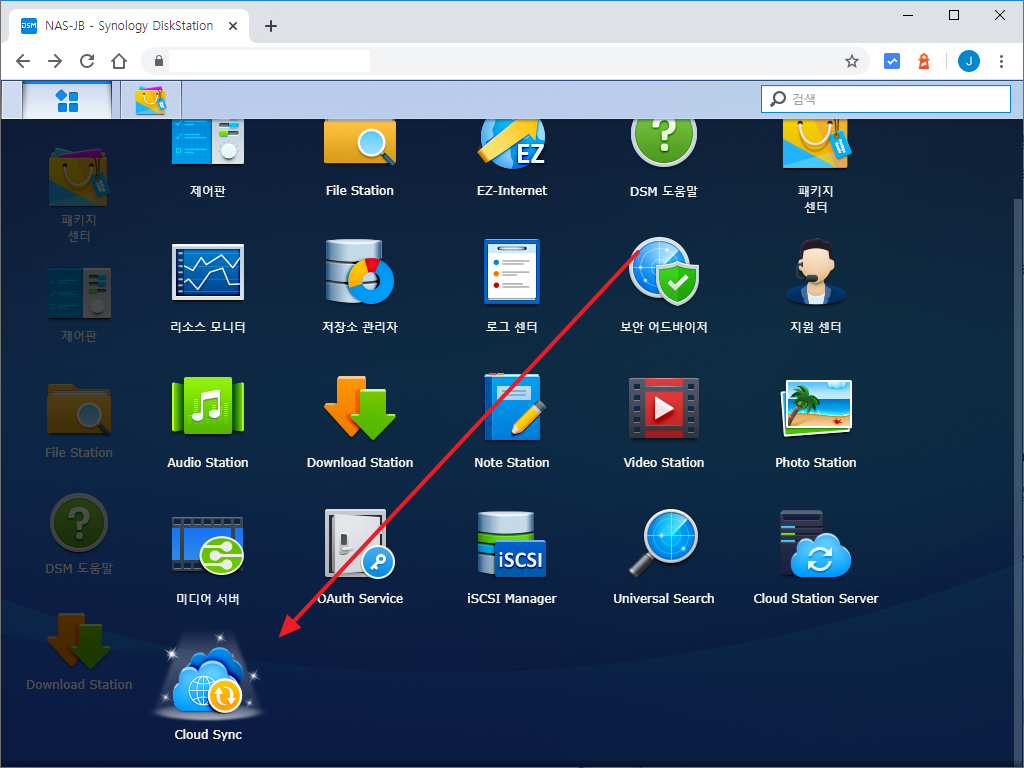The image size is (1024, 768).
Task: Open the dimmed File Station desktop shortcut
Action: (x=79, y=409)
